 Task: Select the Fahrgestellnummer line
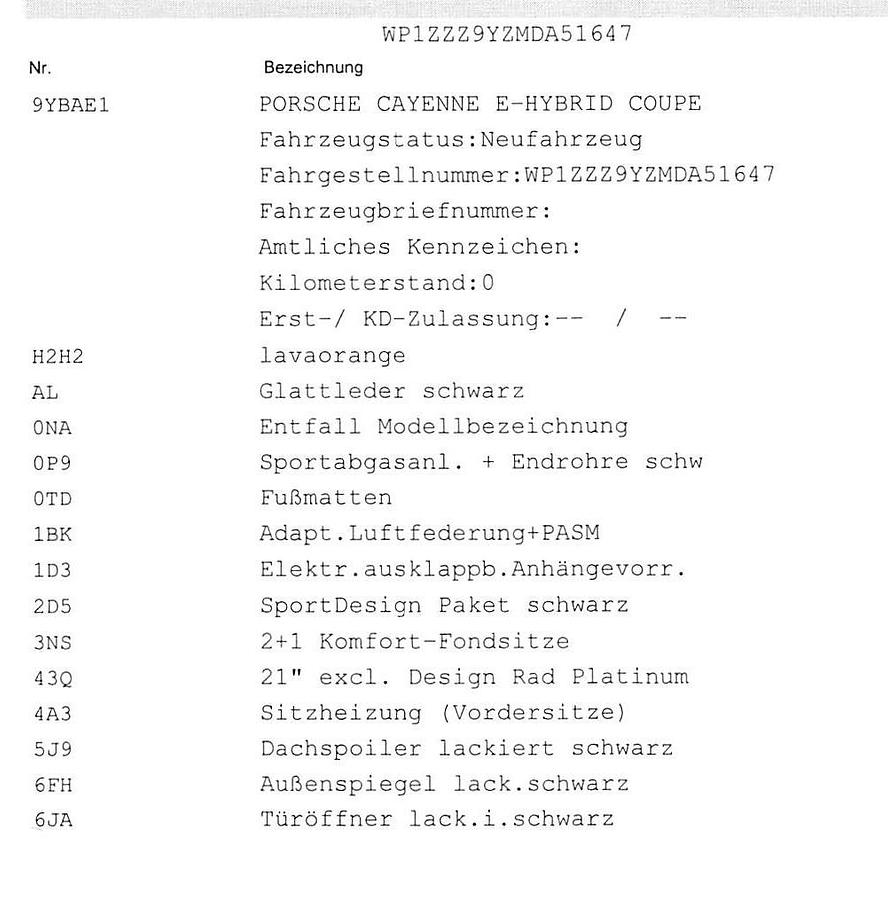click(516, 175)
